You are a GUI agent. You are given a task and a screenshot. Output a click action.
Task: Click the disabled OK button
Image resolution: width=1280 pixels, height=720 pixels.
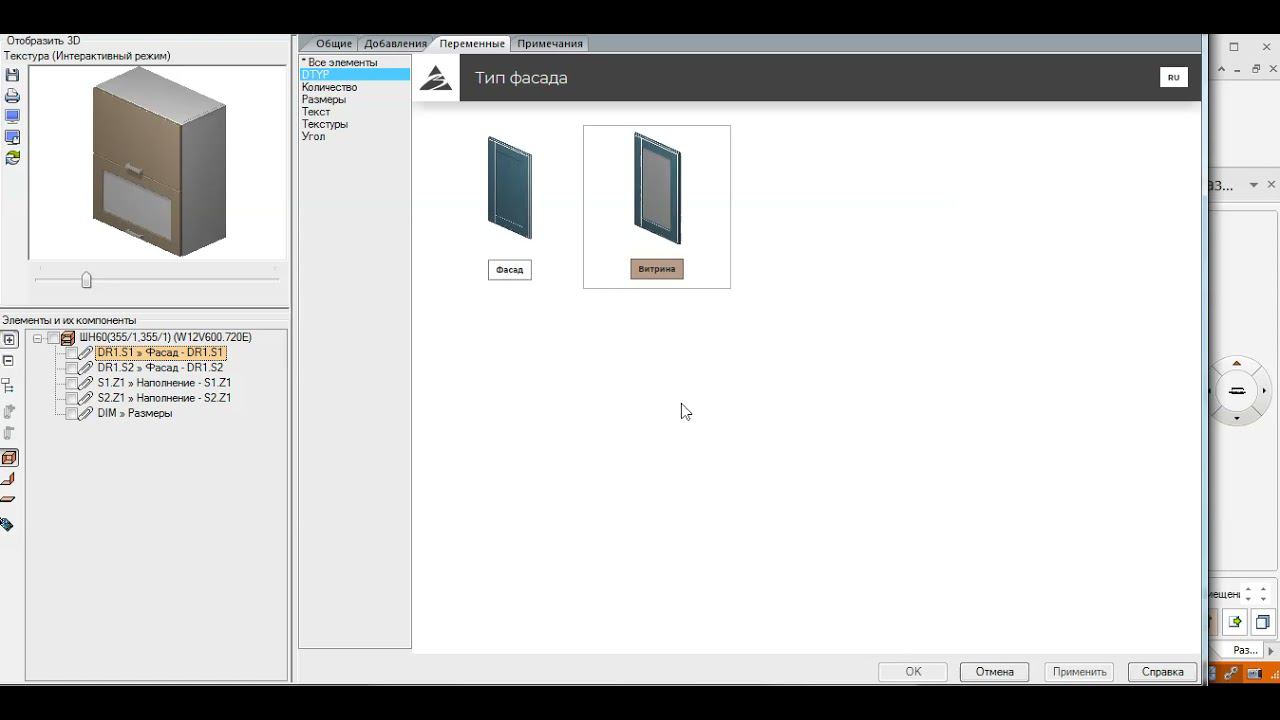coord(913,672)
